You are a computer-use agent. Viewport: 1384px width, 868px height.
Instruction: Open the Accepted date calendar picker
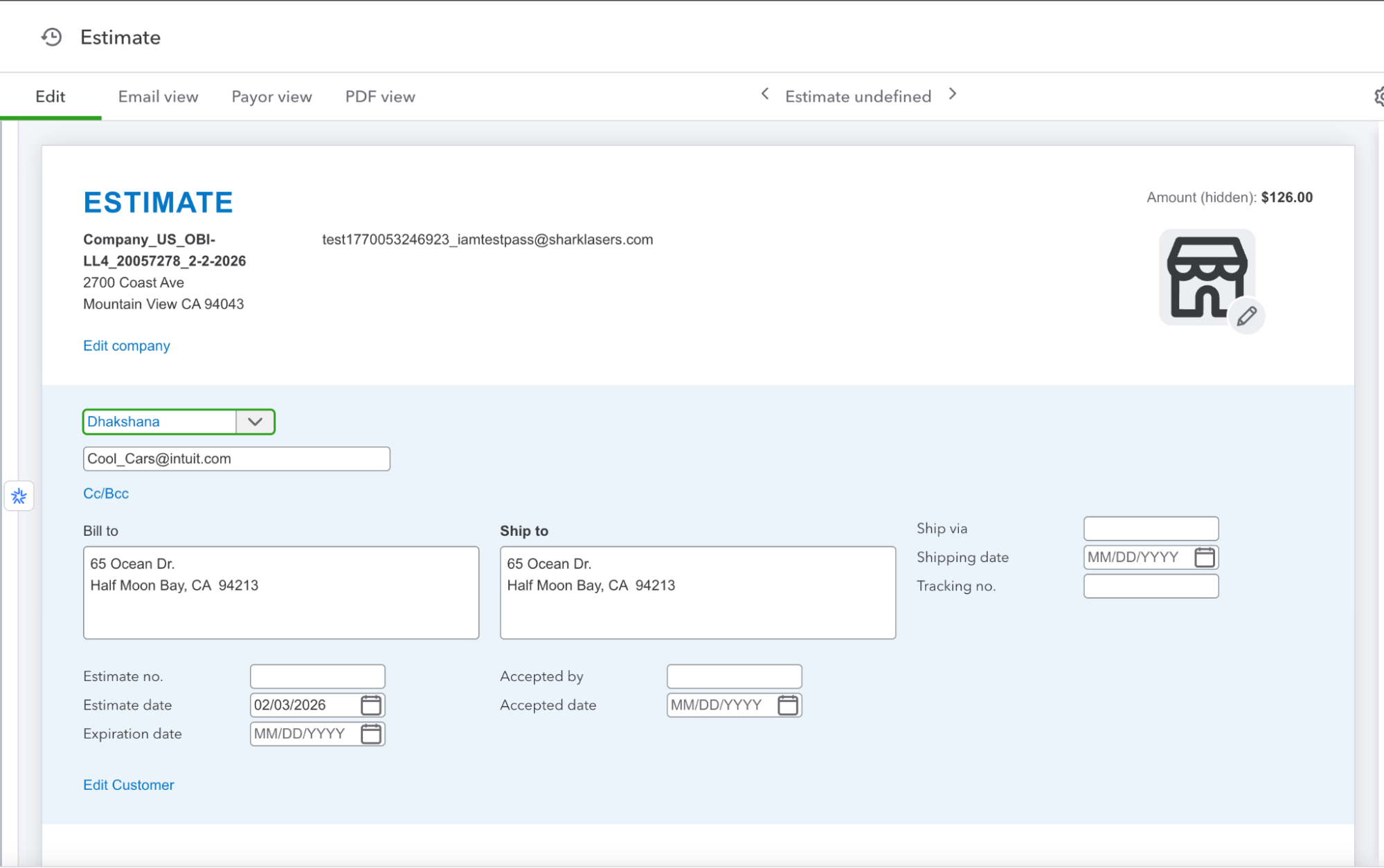(788, 705)
